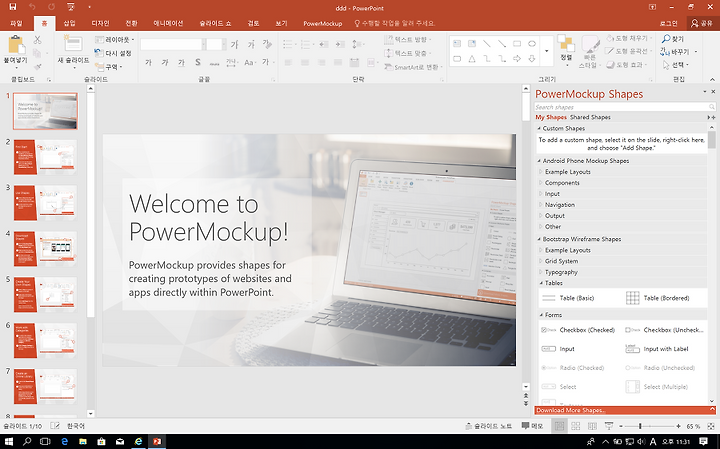This screenshot has height=449, width=720.
Task: Click spell check icon in status bar
Action: 55,426
